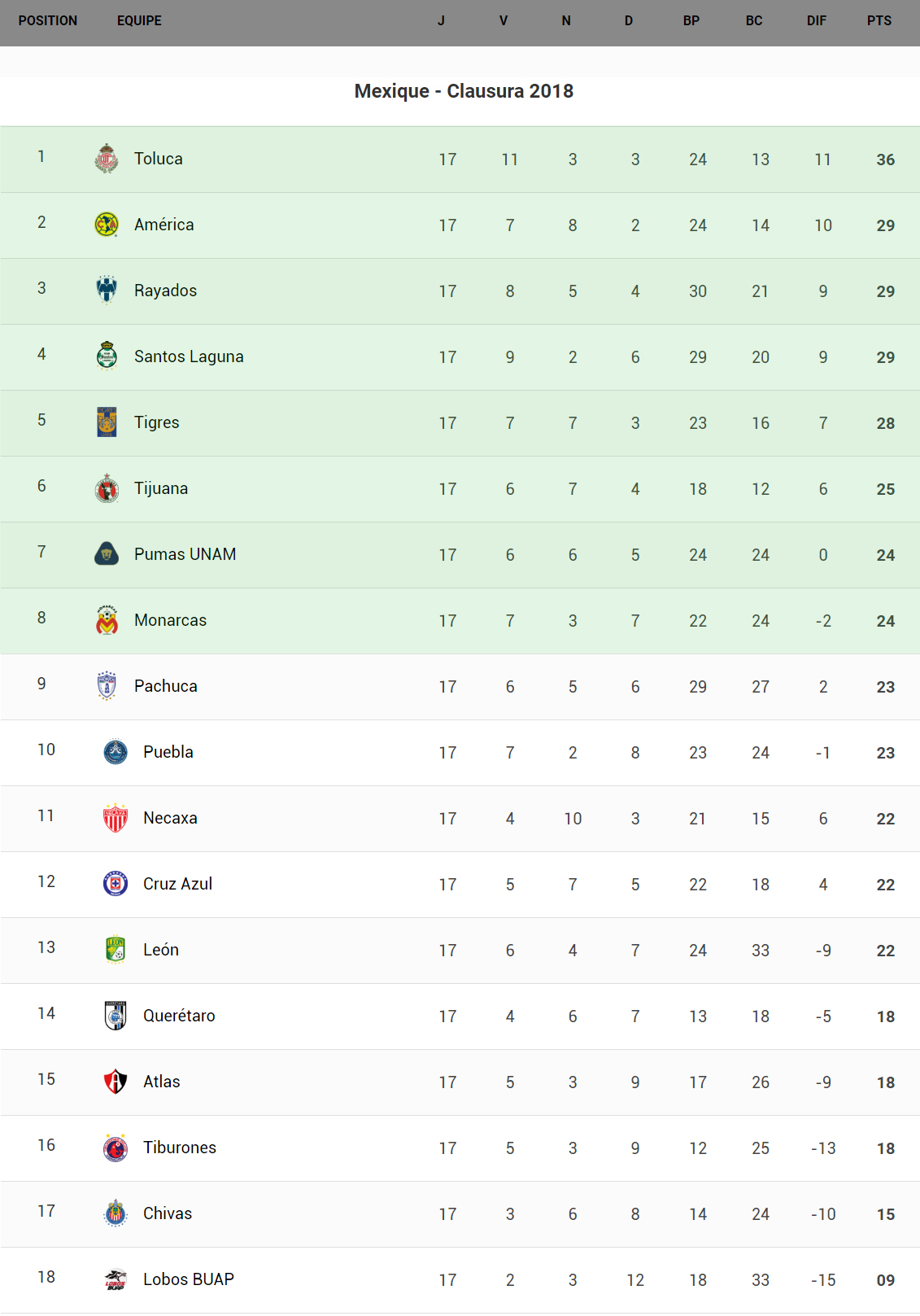
Task: Click the Mexique - Clausura 2018 title
Action: point(464,91)
